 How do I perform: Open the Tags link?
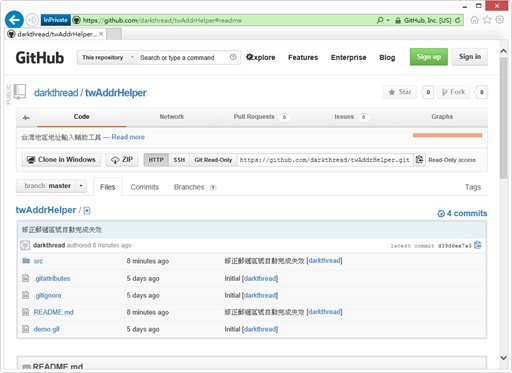click(473, 187)
